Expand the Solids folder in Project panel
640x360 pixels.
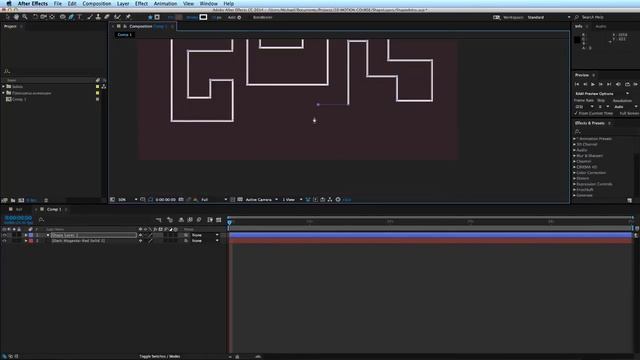pos(4,87)
